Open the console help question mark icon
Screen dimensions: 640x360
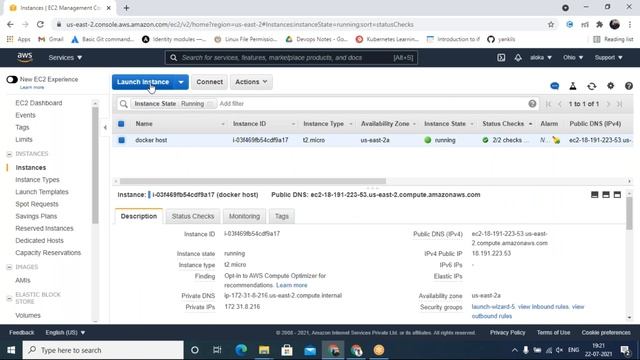point(629,86)
